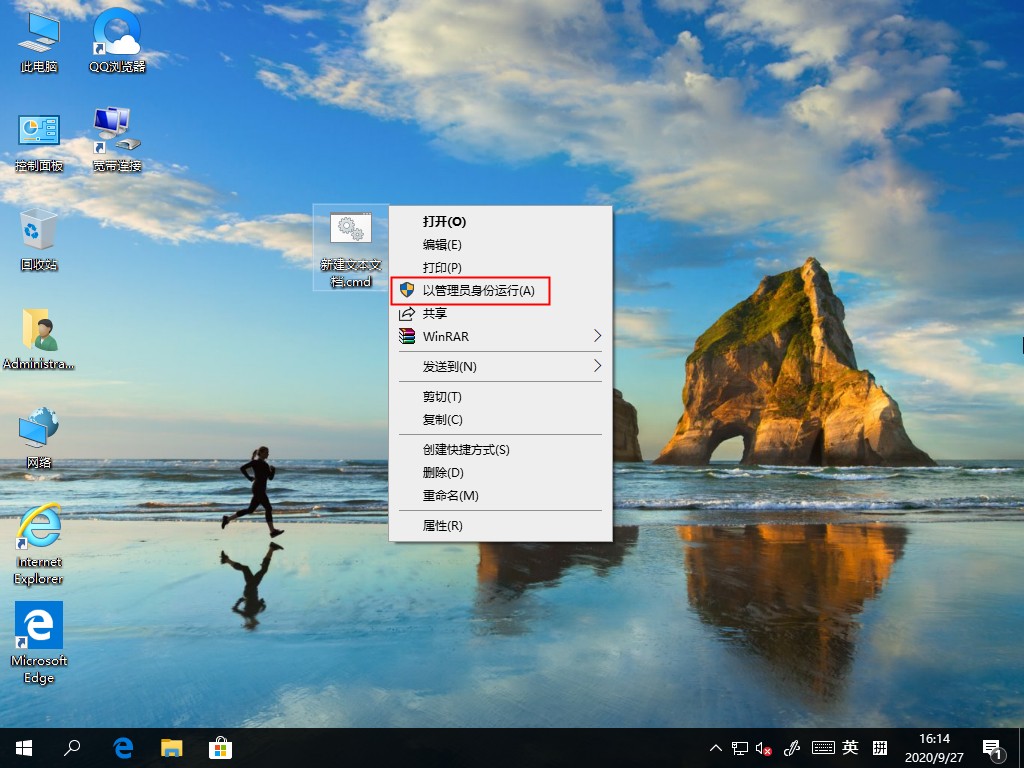Open 属性 (Properties) from the context menu
Image resolution: width=1024 pixels, height=768 pixels.
[445, 524]
